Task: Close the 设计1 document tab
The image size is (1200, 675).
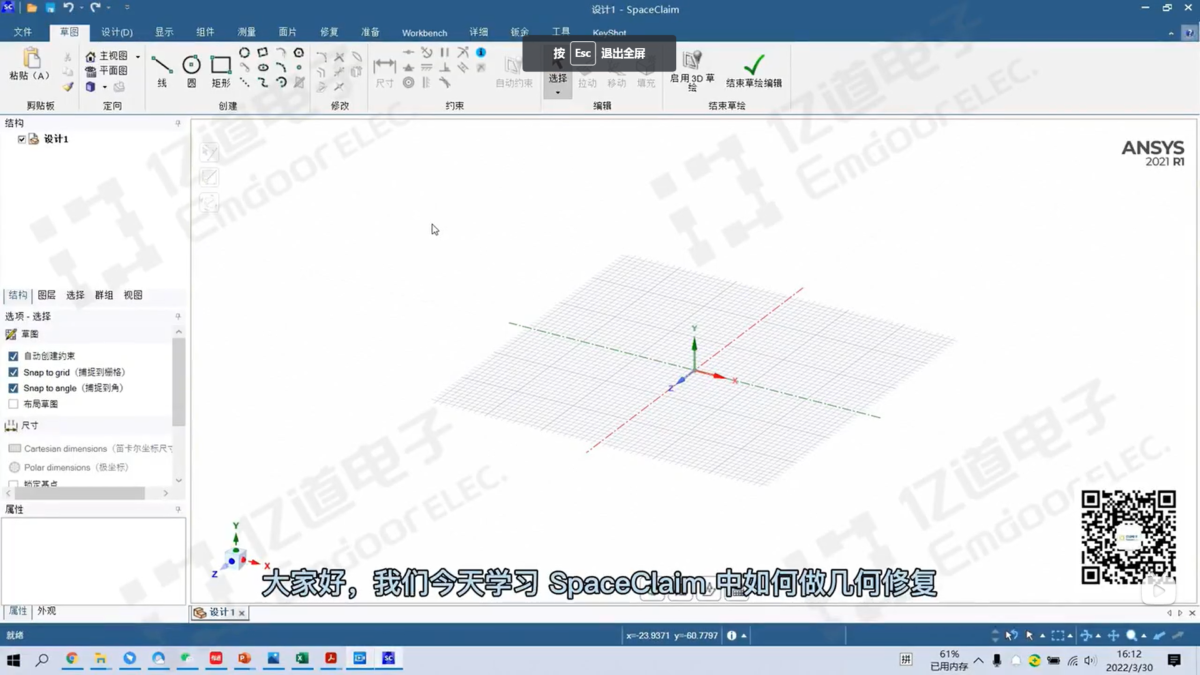Action: pos(242,613)
